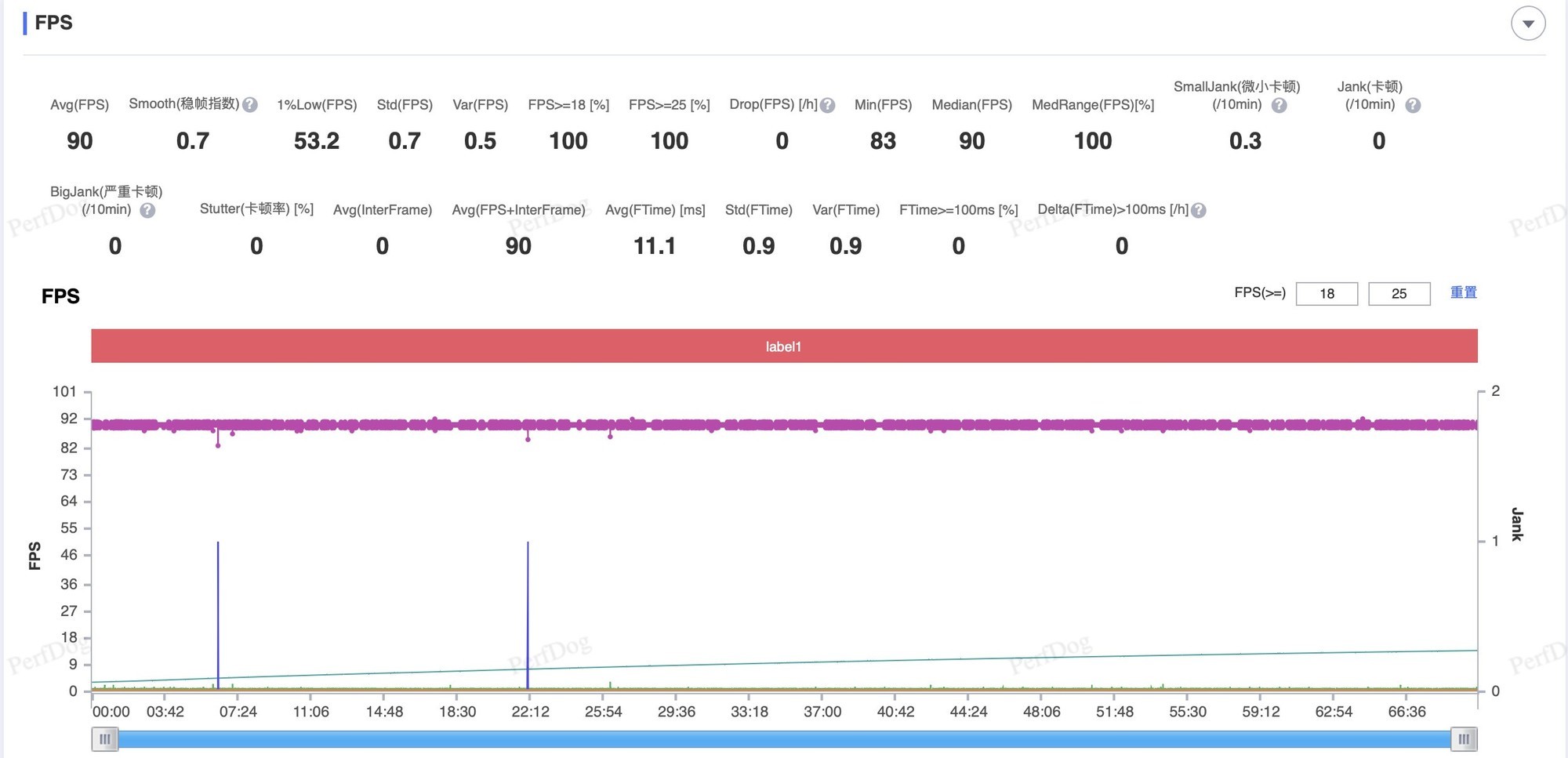Image resolution: width=1568 pixels, height=758 pixels.
Task: Click the blue time range scrollbar track
Action: tap(784, 739)
